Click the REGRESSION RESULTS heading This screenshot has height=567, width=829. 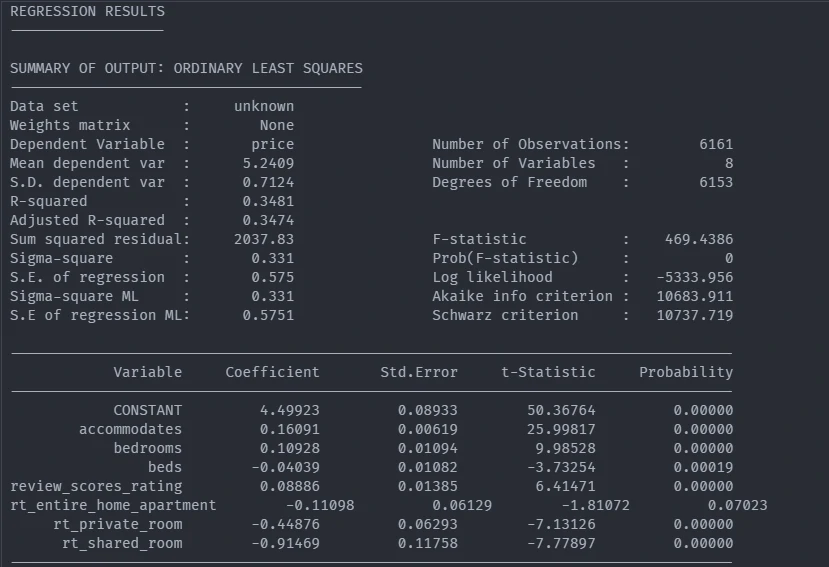click(x=87, y=11)
